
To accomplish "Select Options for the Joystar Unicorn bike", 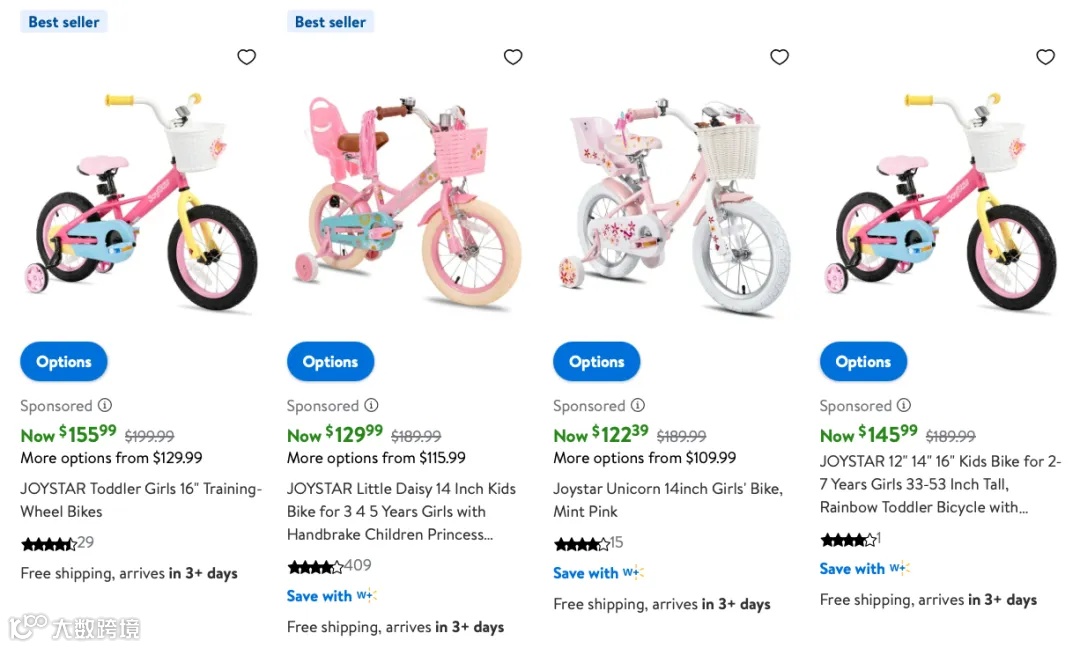I will point(597,362).
